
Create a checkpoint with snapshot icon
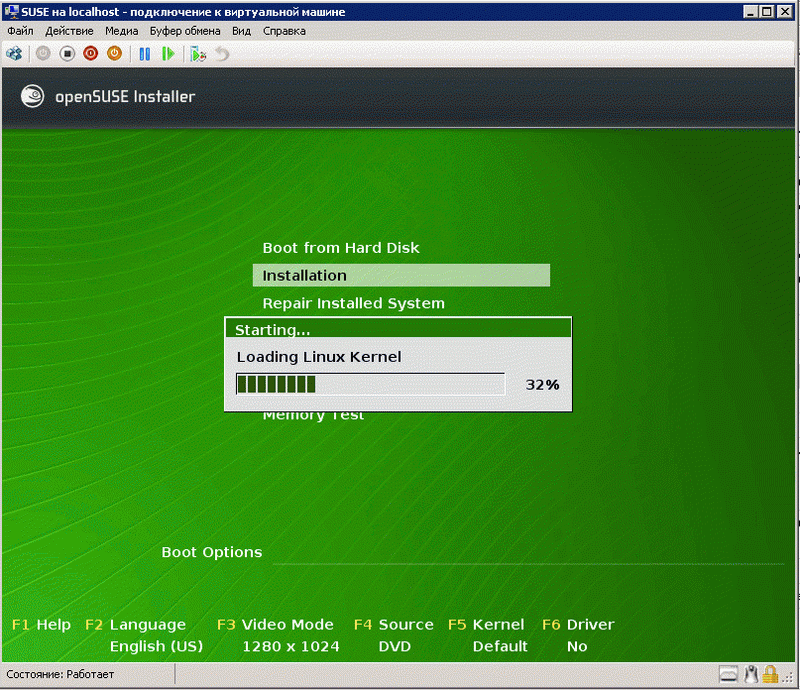pyautogui.click(x=198, y=54)
